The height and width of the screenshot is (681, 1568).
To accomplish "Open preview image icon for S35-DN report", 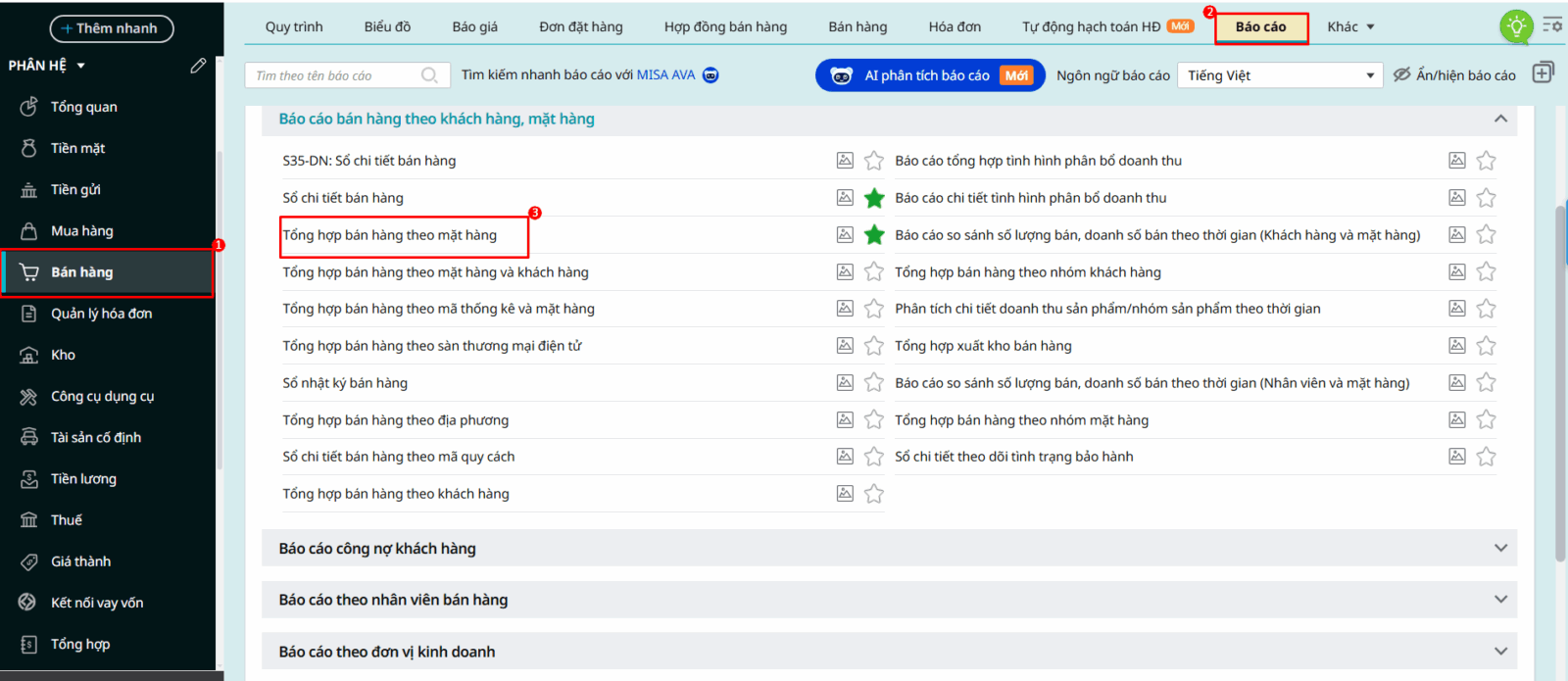I will [845, 161].
